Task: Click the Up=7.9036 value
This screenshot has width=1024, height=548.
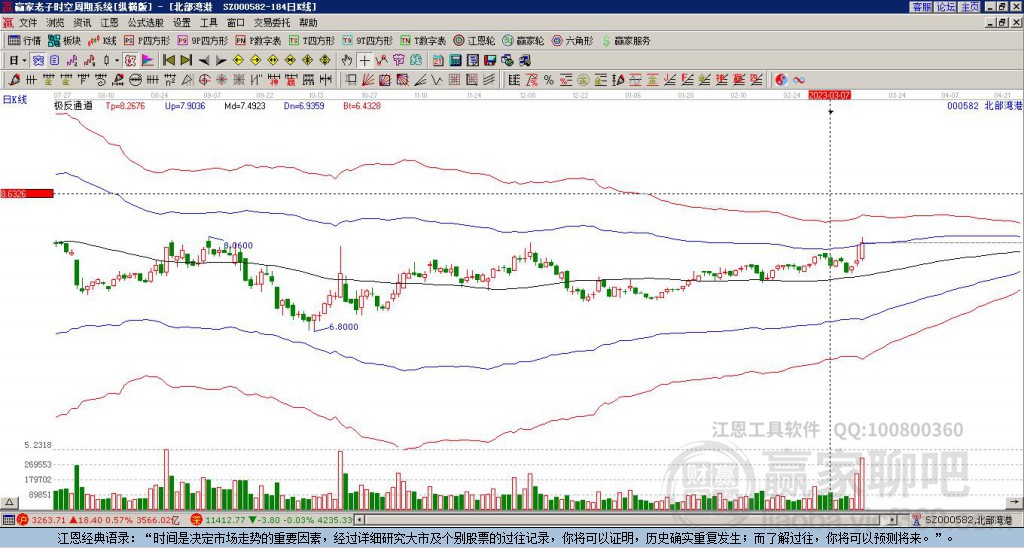Action: coord(185,105)
